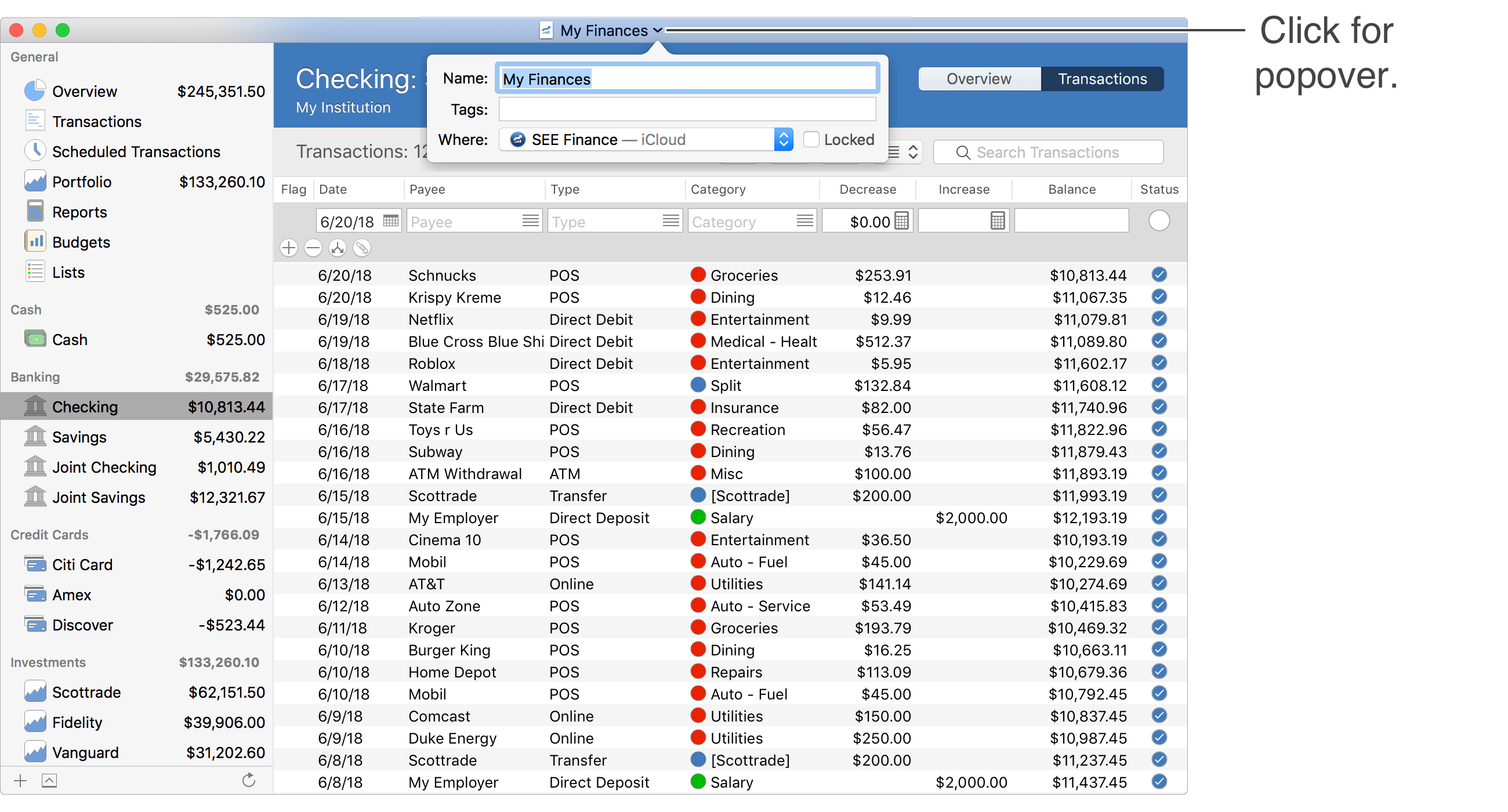Open the split transaction icon
The width and height of the screenshot is (1508, 812).
pyautogui.click(x=338, y=248)
